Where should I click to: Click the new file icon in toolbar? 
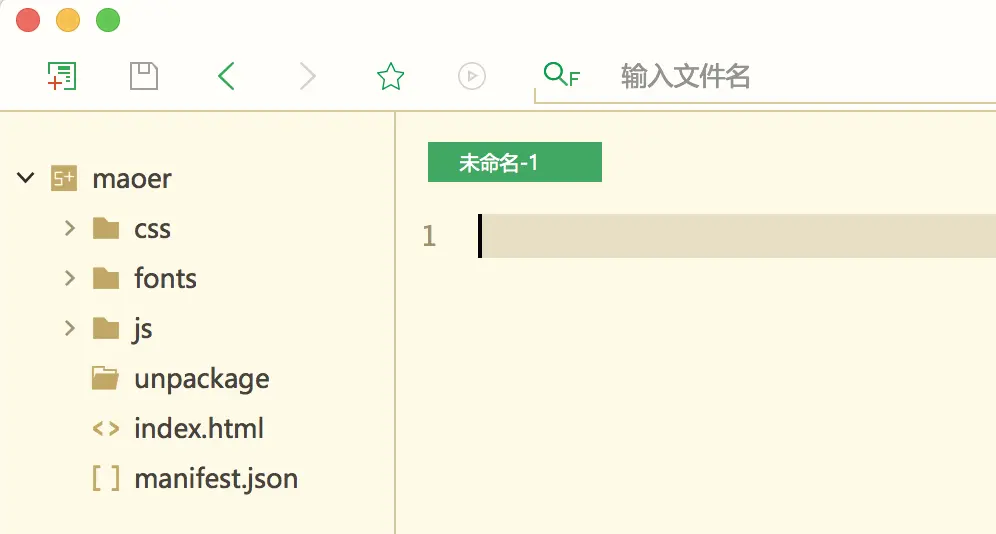coord(62,76)
